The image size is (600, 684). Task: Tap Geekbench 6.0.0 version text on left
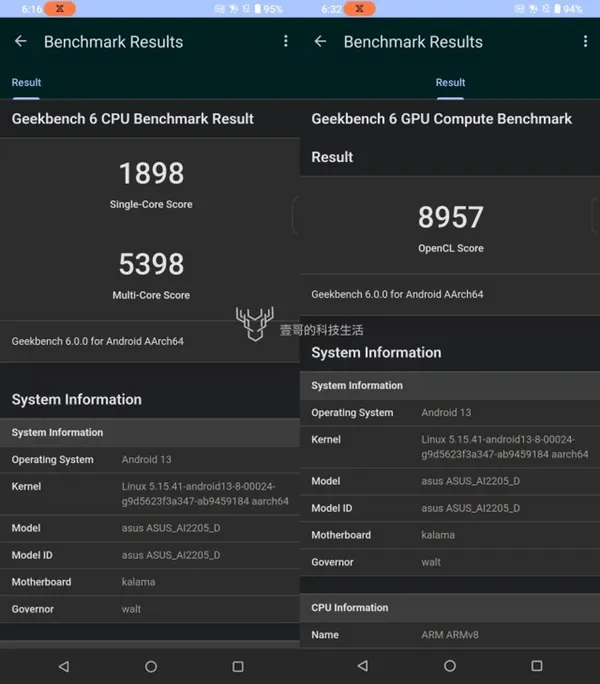pyautogui.click(x=98, y=341)
